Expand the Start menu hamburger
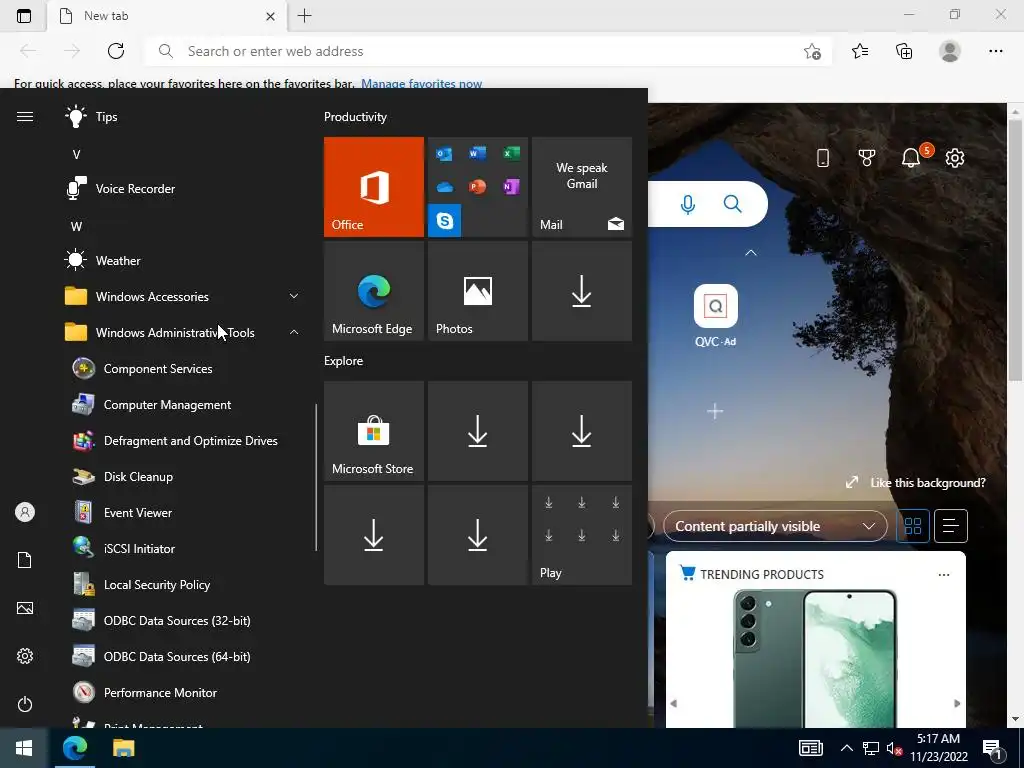The image size is (1024, 768). click(x=25, y=116)
